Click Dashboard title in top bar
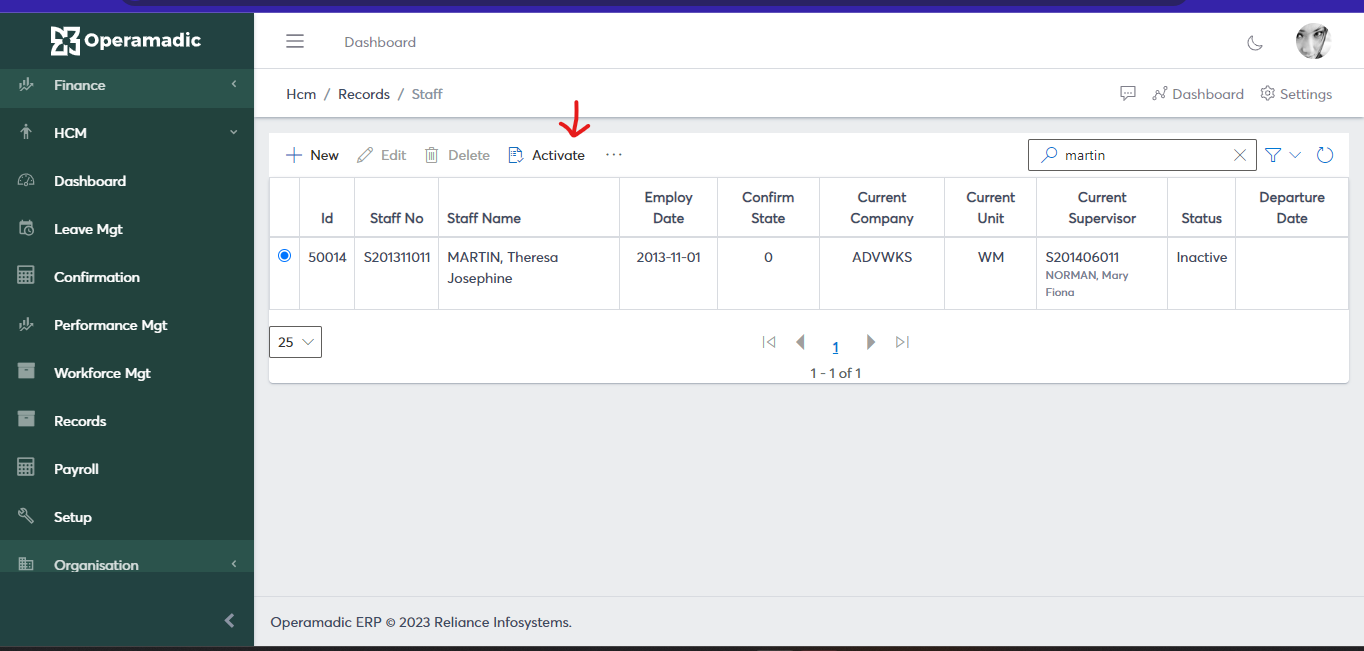 [380, 42]
